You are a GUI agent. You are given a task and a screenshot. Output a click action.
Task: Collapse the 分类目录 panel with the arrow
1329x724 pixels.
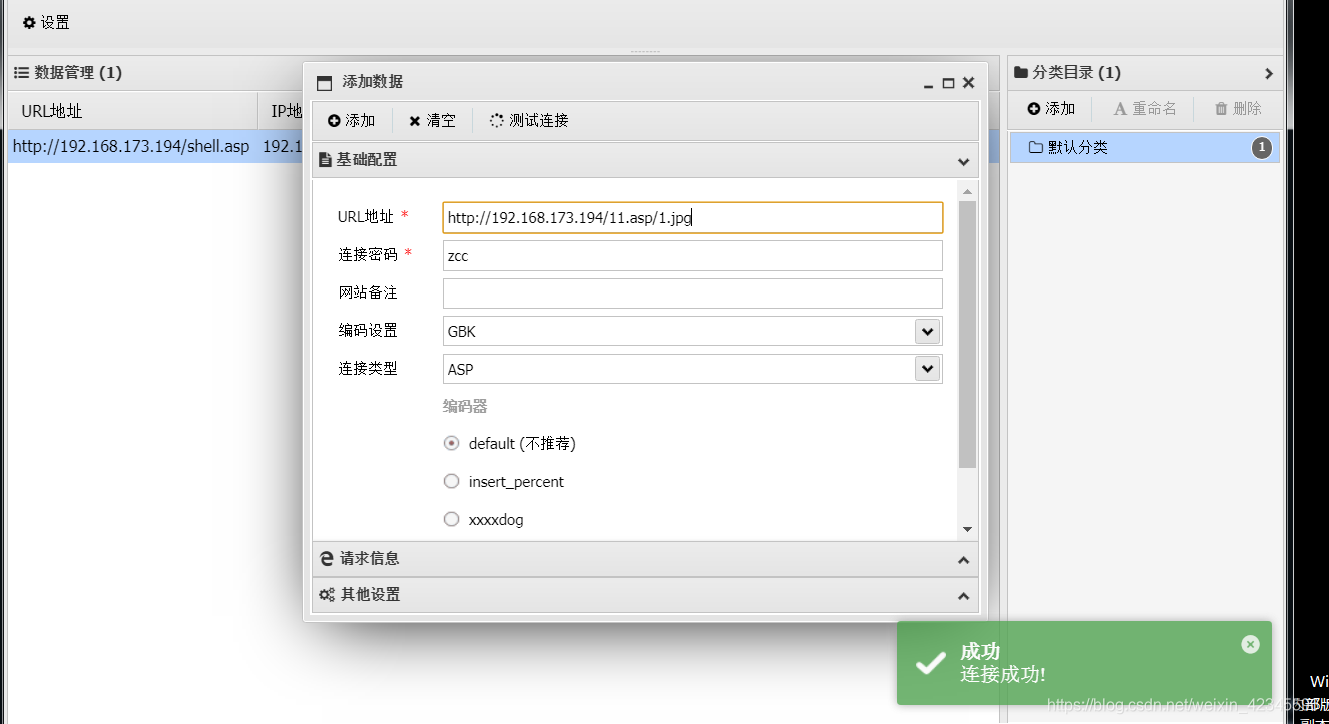pos(1269,73)
